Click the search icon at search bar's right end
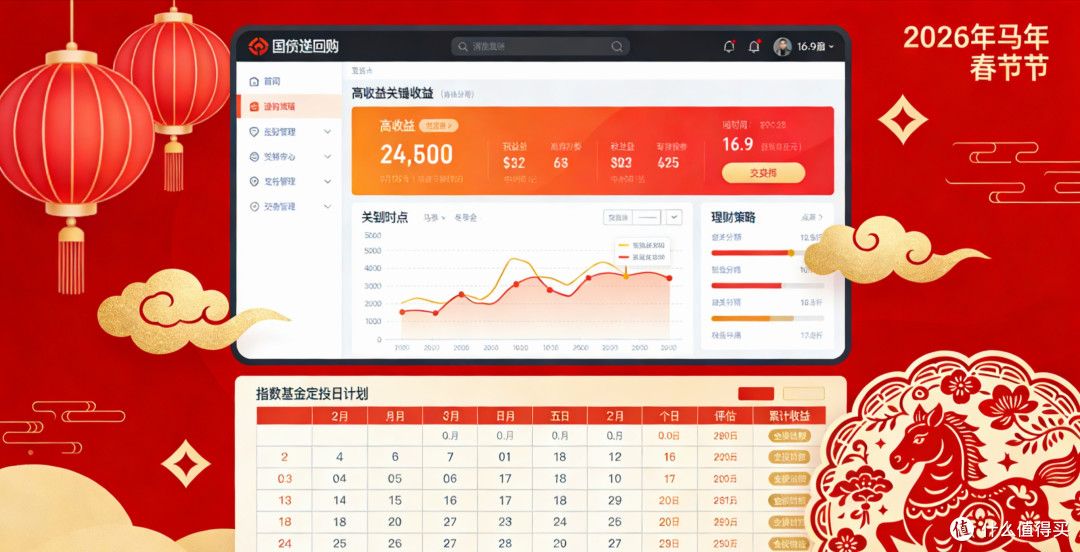The image size is (1080, 552). click(617, 46)
